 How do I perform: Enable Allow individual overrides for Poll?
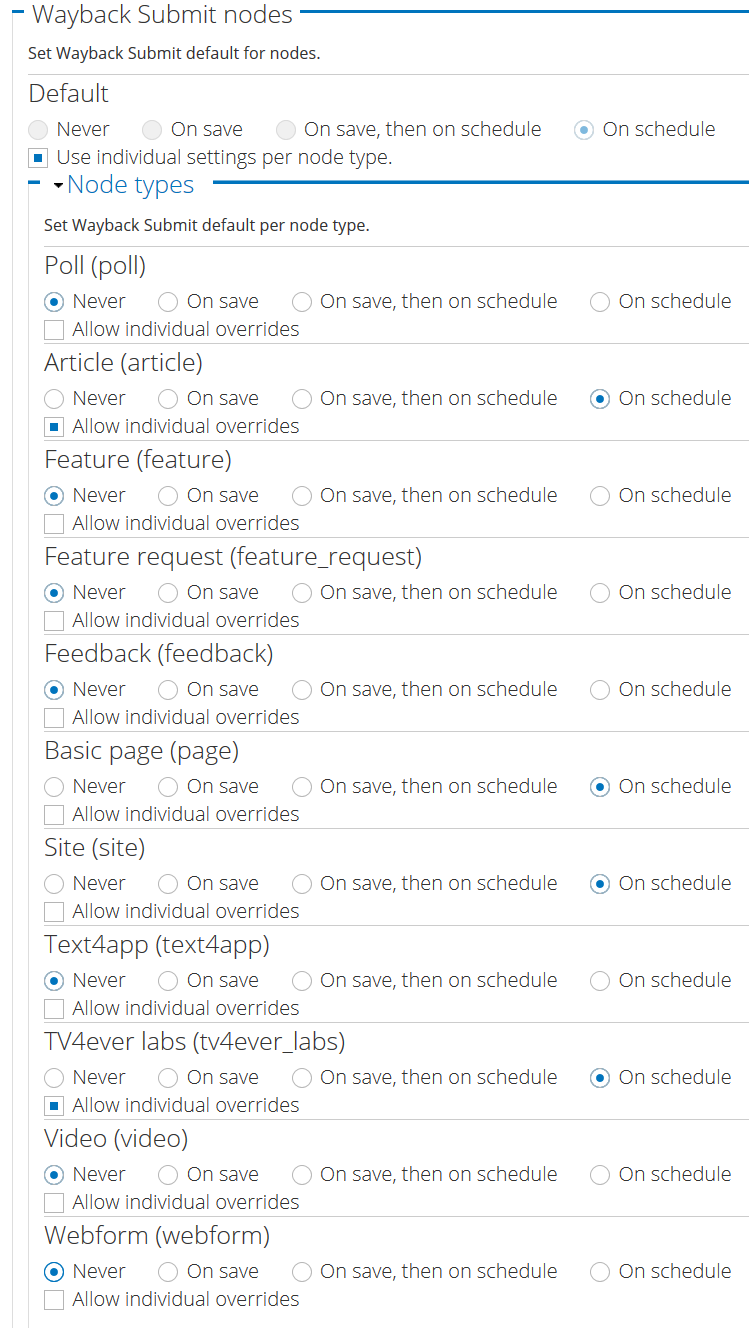(53, 329)
